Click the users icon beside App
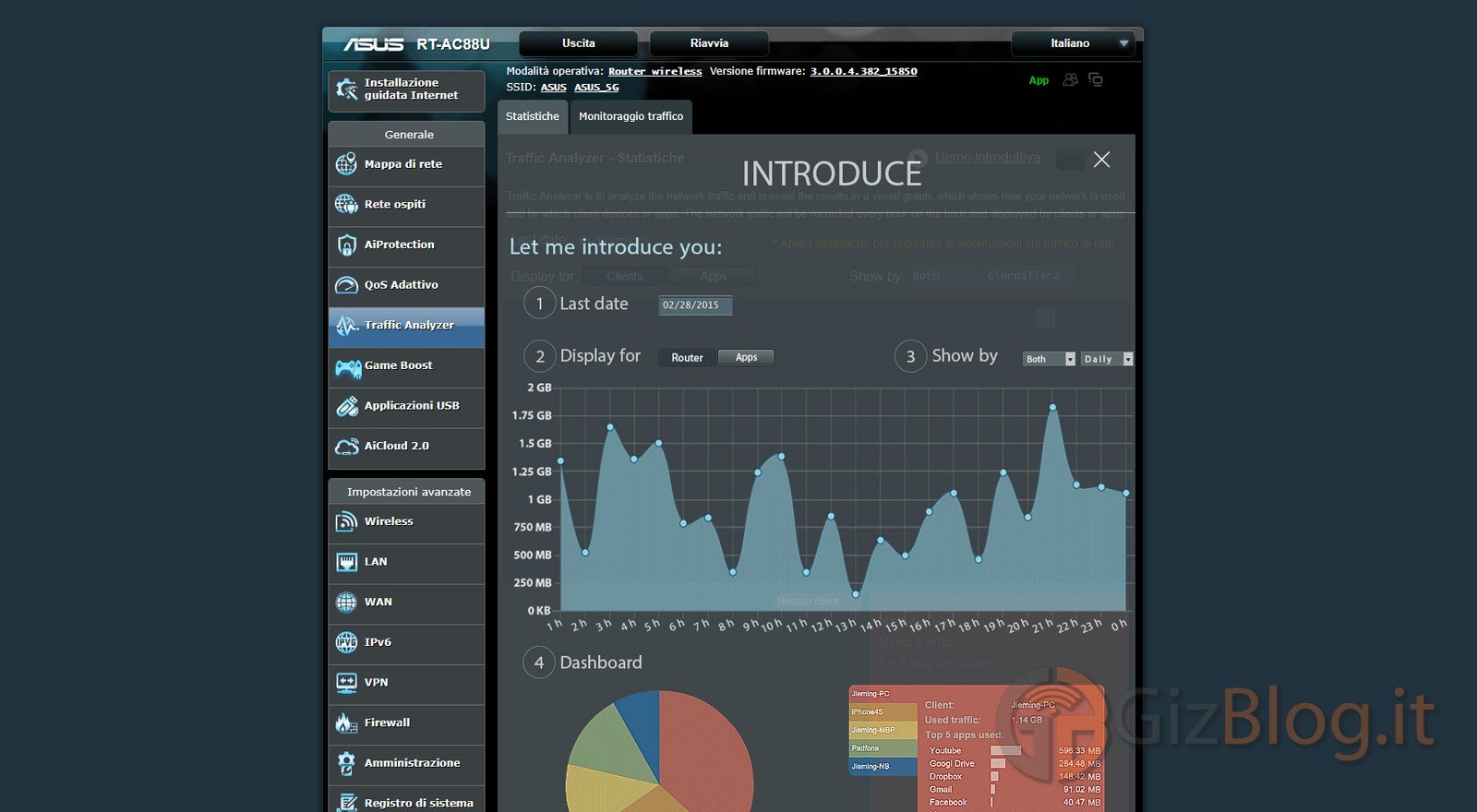The height and width of the screenshot is (812, 1477). coord(1070,80)
